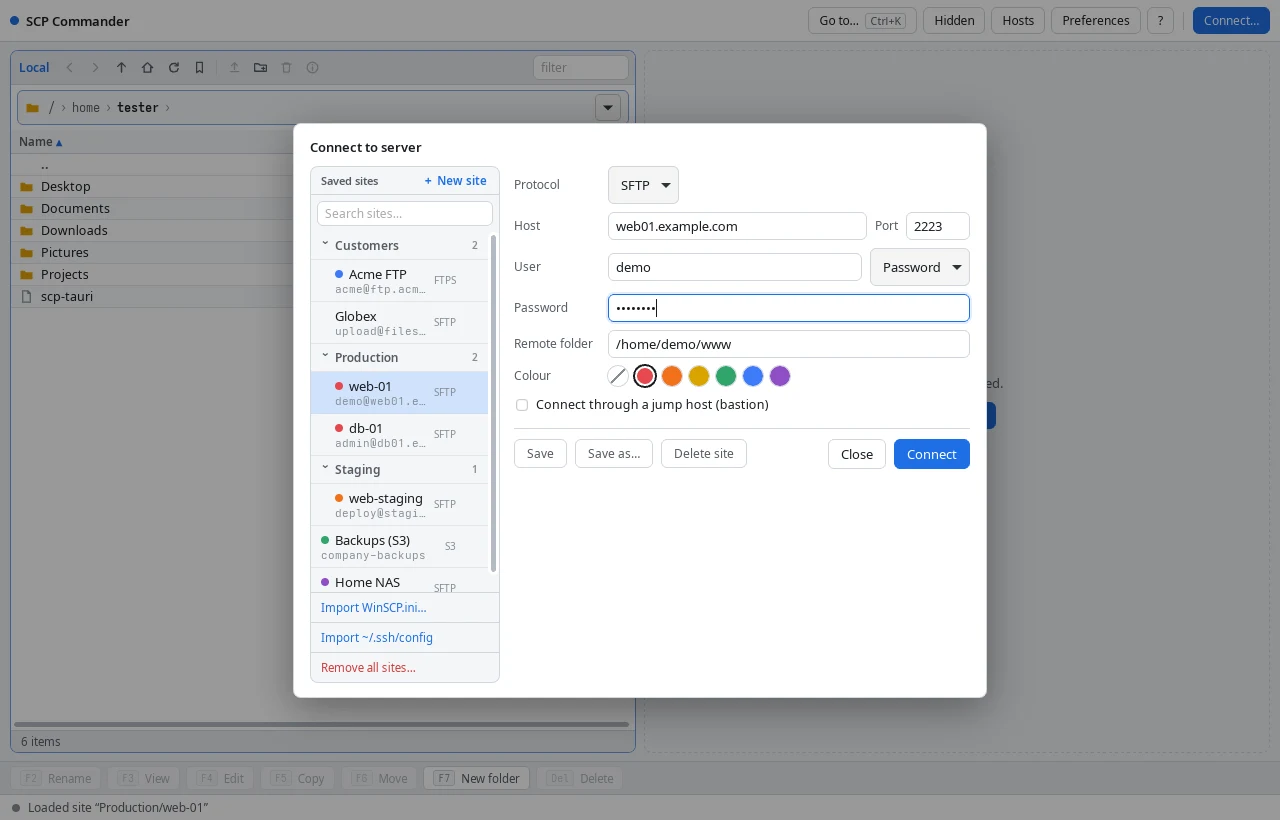Open the Password authentication type dropdown
The image size is (1280, 820).
(920, 267)
